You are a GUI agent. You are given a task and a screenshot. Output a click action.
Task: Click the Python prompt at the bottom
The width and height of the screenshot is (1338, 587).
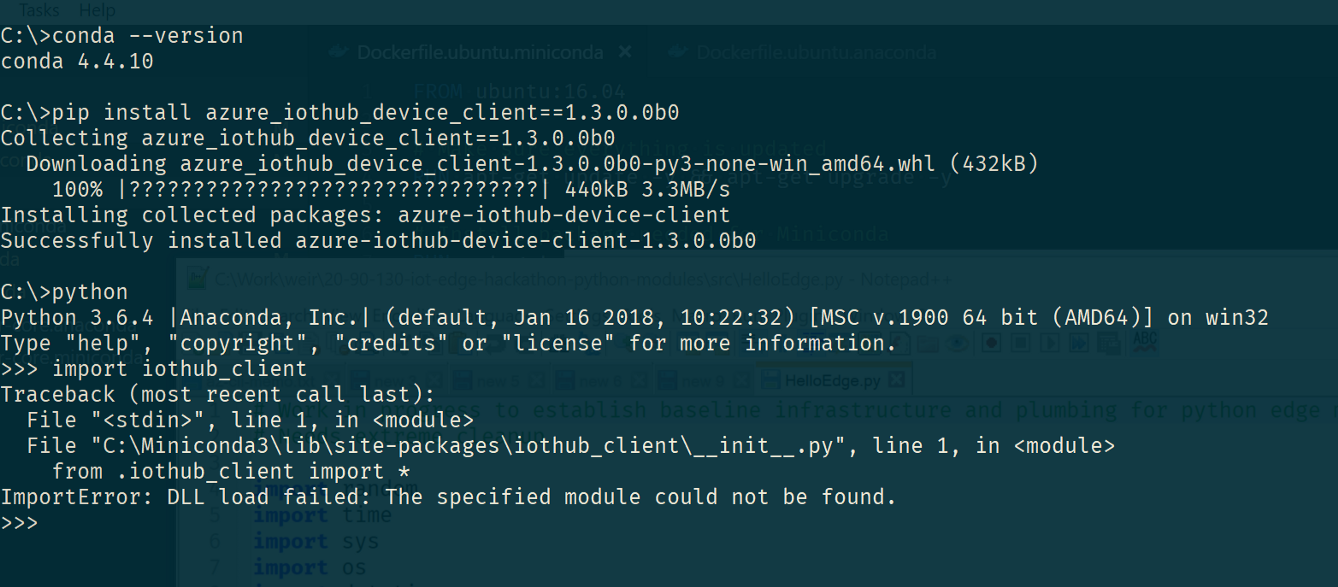[19, 523]
